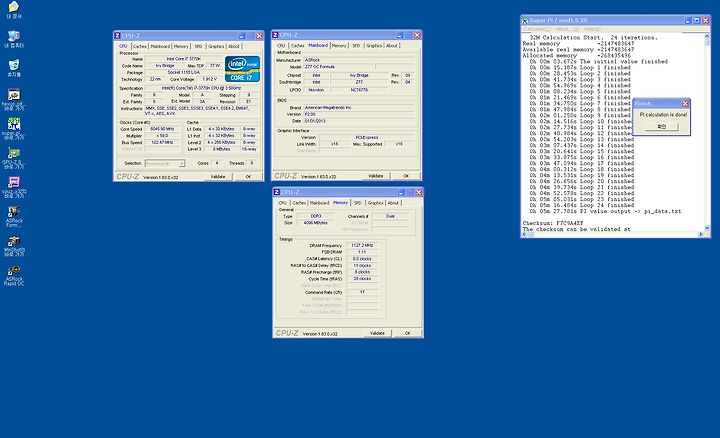Open the Calculate menu in Super PI
Image resolution: width=720 pixels, height=438 pixels.
(x=537, y=29)
